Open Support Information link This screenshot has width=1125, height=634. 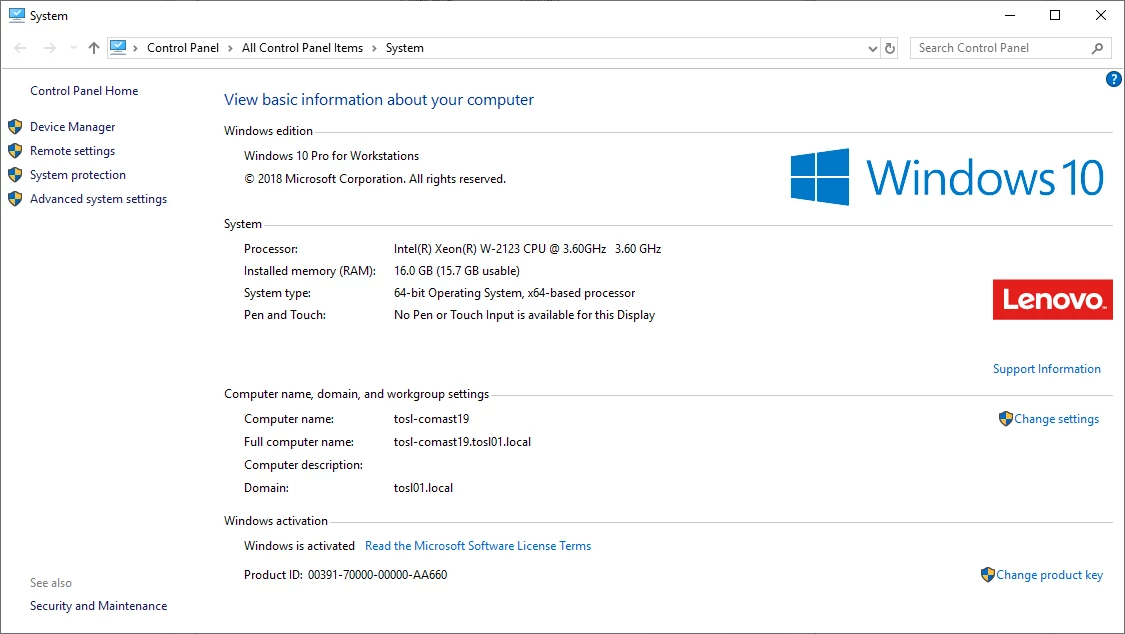click(x=1046, y=369)
